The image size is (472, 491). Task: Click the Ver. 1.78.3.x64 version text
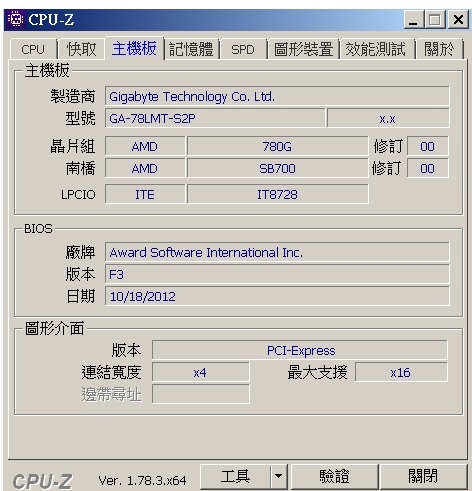142,480
